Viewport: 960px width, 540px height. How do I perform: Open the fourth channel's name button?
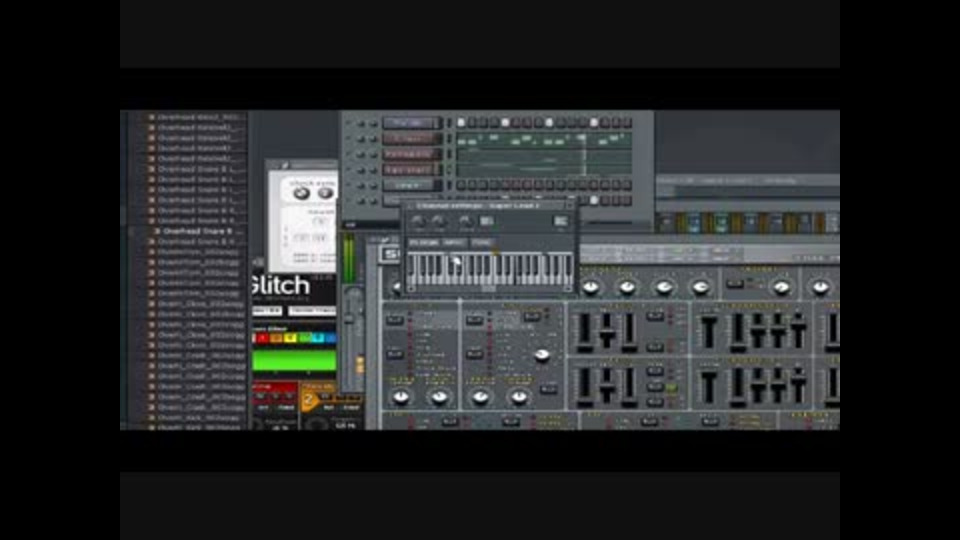point(411,169)
